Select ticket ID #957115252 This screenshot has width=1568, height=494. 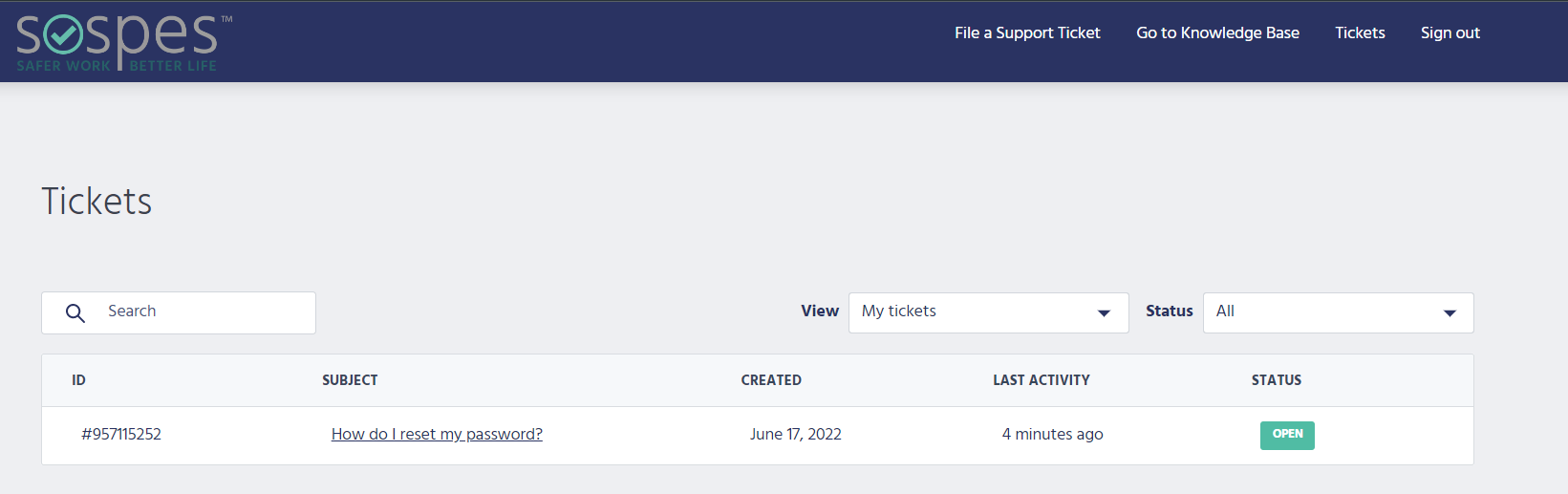point(121,434)
